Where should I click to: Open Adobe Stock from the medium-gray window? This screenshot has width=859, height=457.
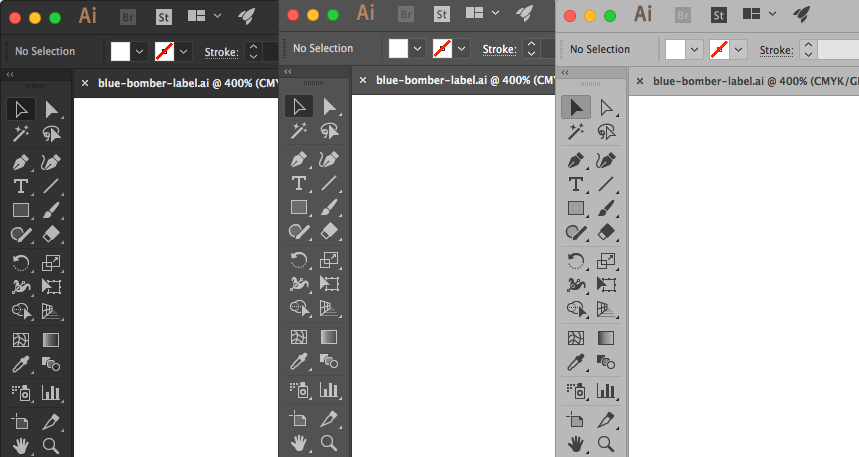point(442,15)
